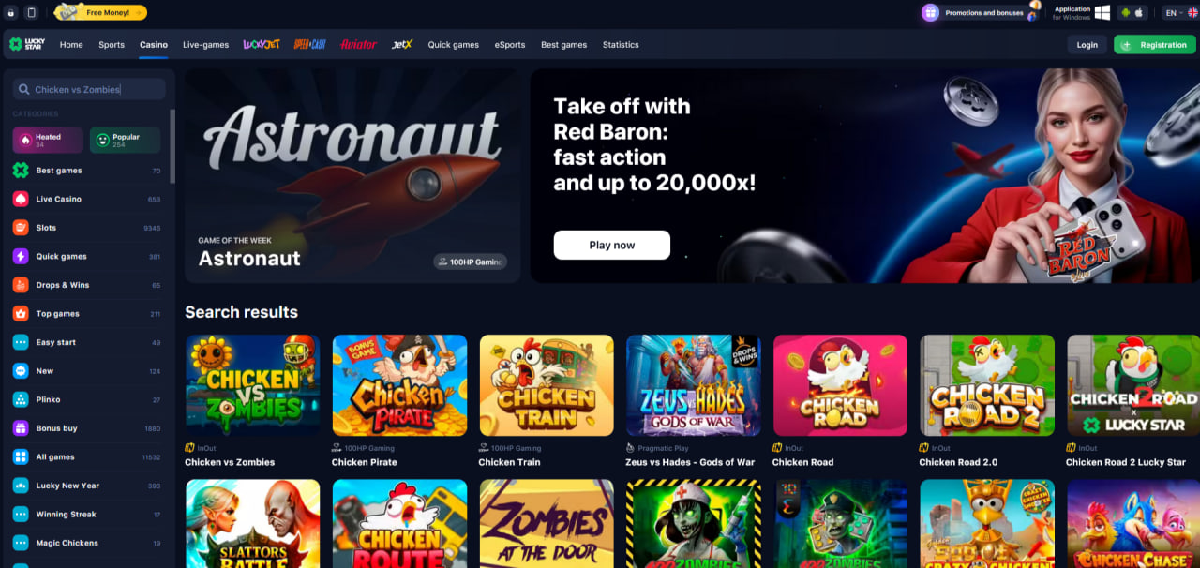Click the green Registration button
Viewport: 1200px width, 568px height.
tap(1155, 45)
